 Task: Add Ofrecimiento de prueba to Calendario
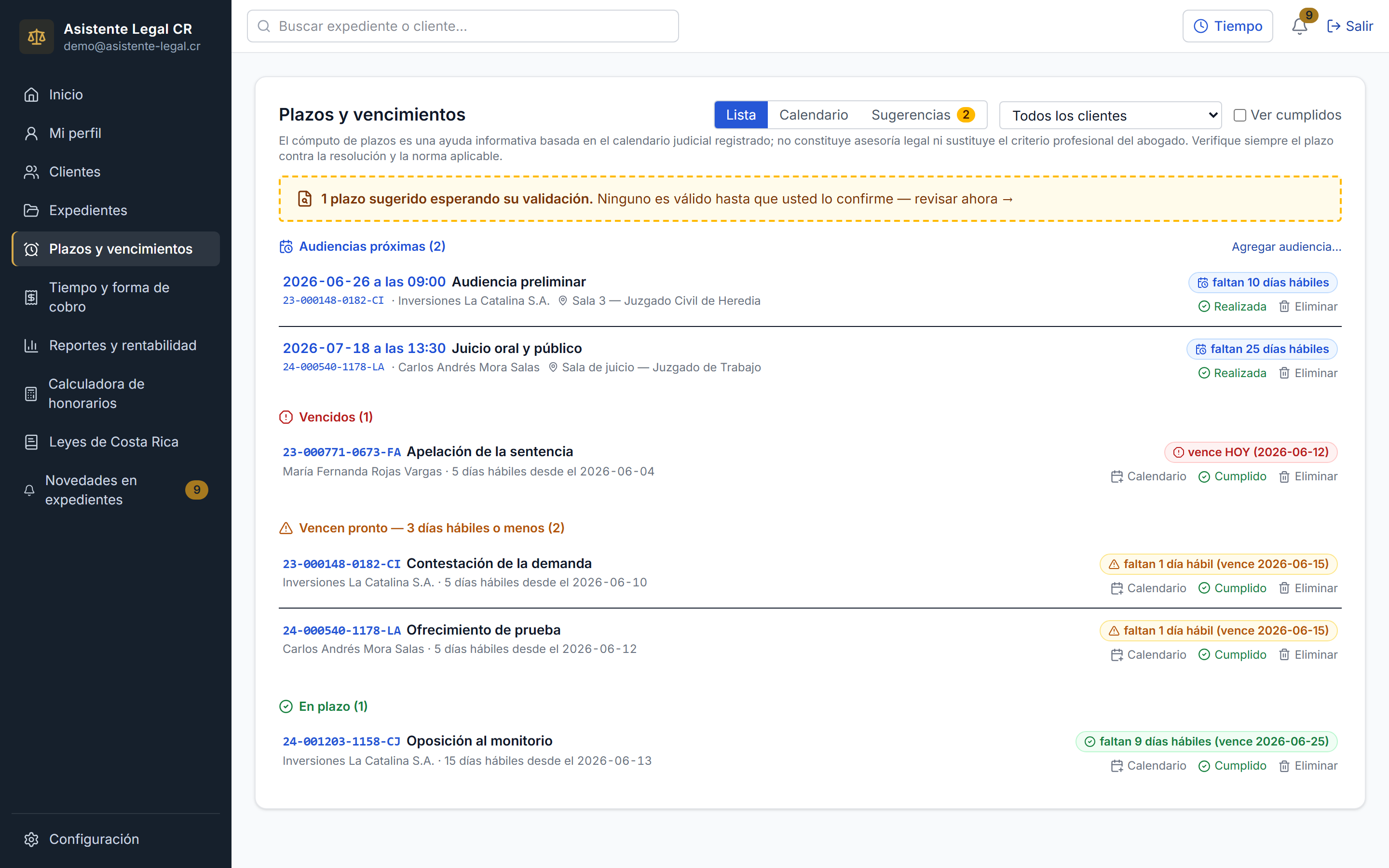1148,655
